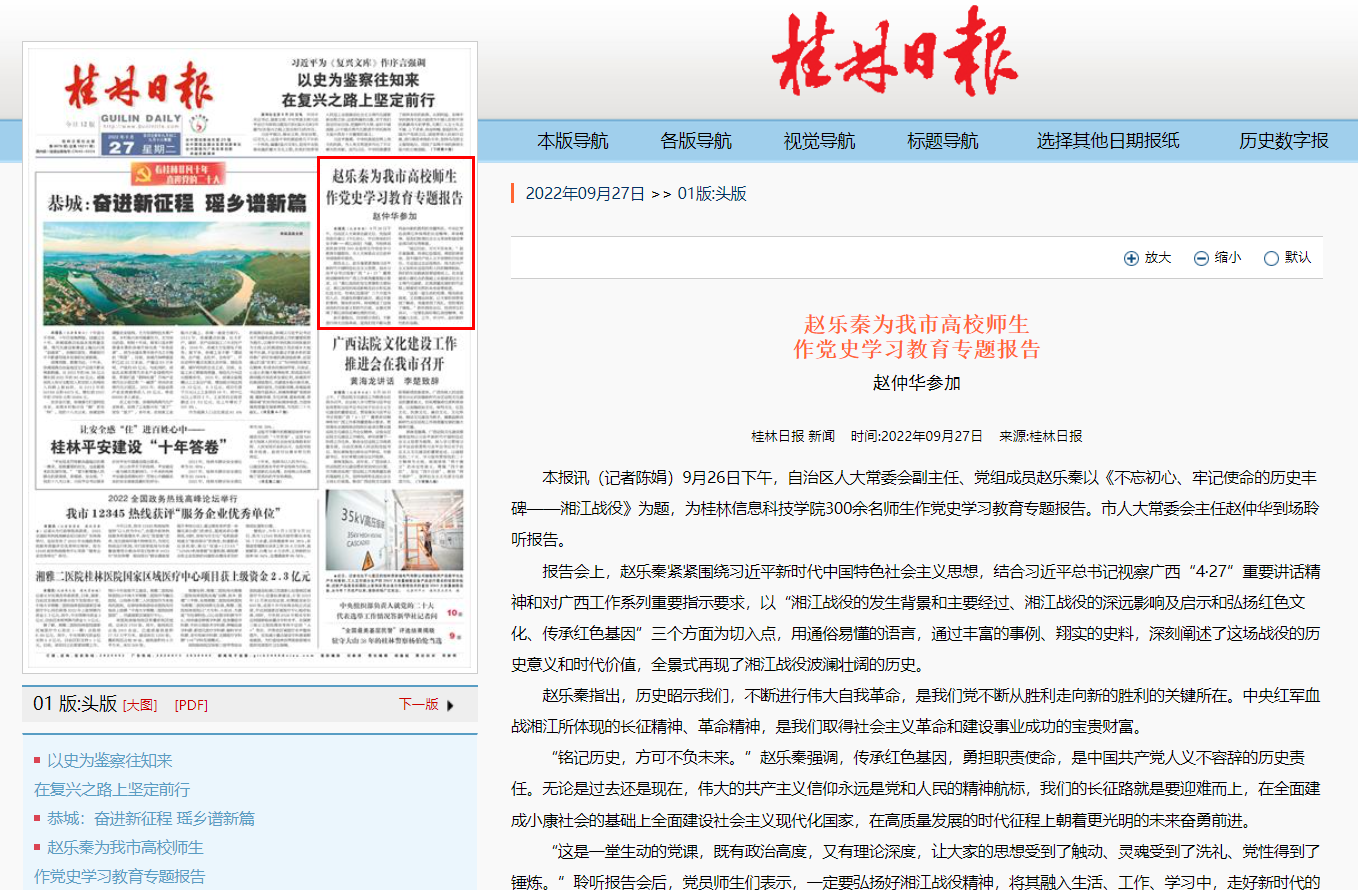
Task: Switch to 标题导航 menu item
Action: 942,141
